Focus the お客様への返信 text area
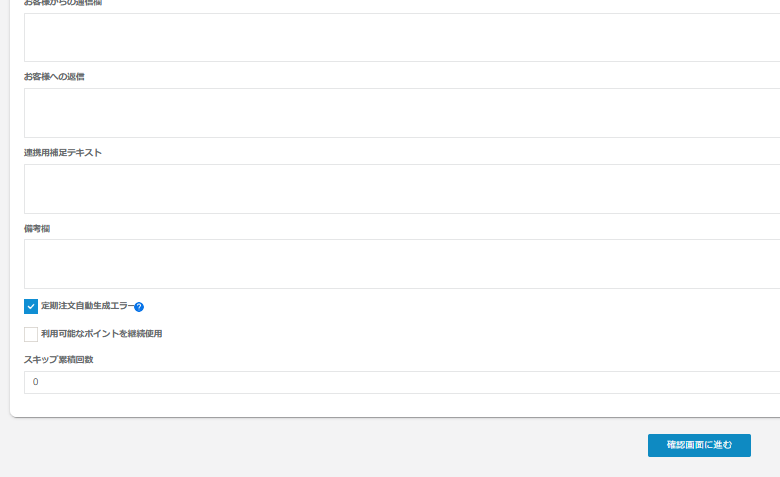 pyautogui.click(x=400, y=113)
